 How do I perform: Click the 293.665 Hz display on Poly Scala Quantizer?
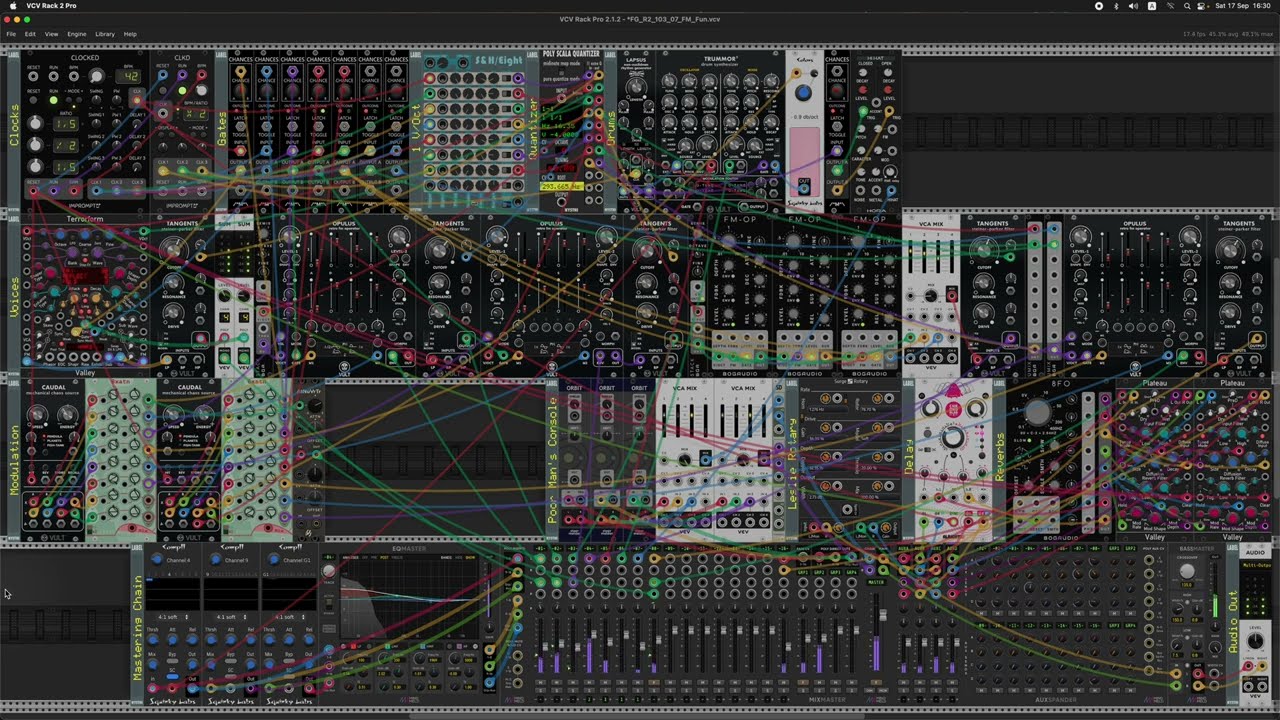(x=560, y=186)
